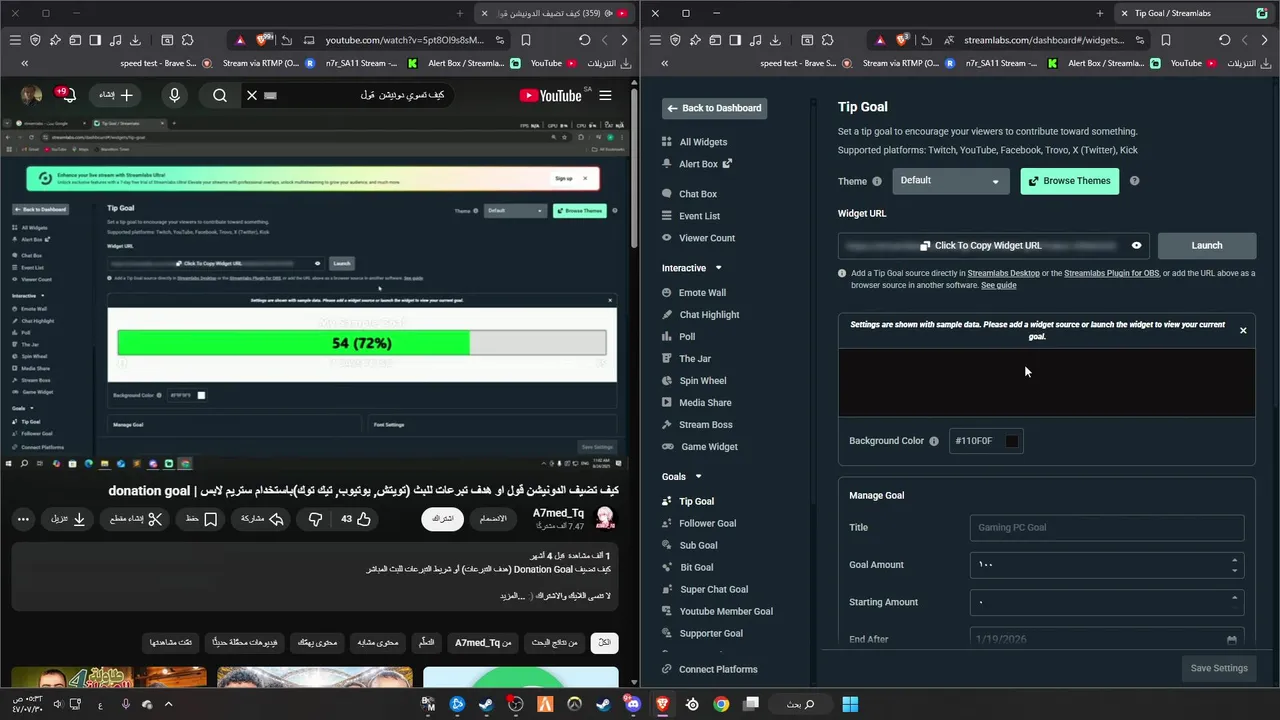Open downloads icon in YouTube window toolbar
Screen dimensions: 1280x720
click(x=135, y=40)
